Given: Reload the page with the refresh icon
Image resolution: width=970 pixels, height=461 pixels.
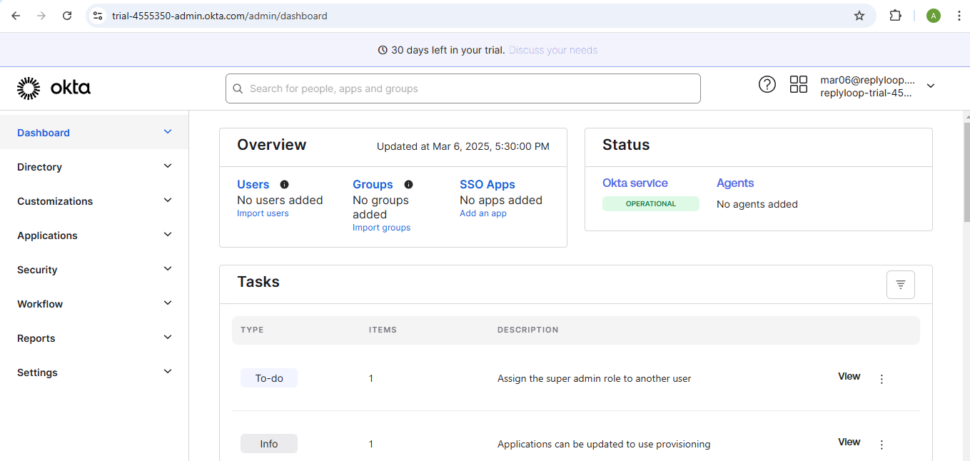Looking at the screenshot, I should [67, 16].
